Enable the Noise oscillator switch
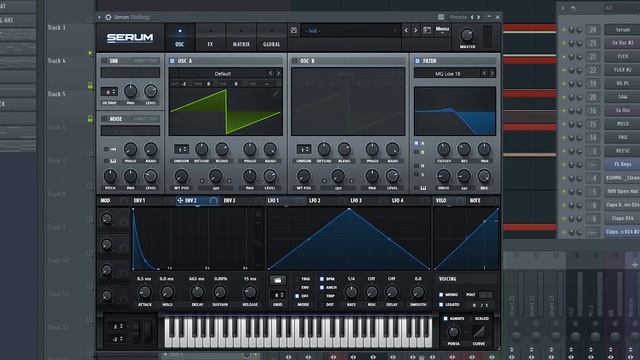640x360 pixels. [x=104, y=119]
